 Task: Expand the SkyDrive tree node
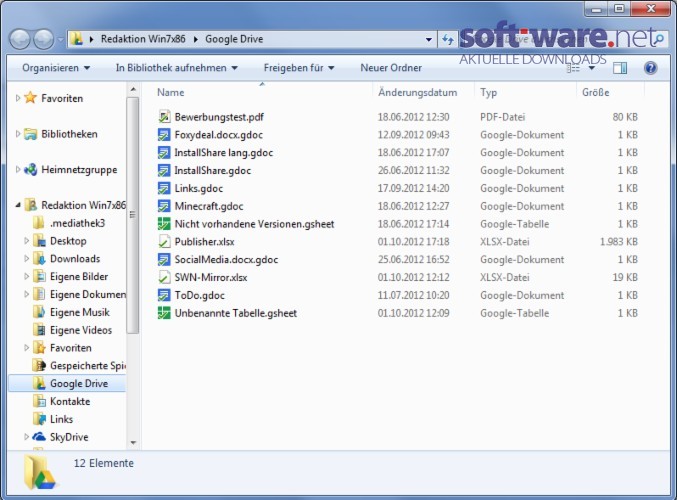click(26, 437)
